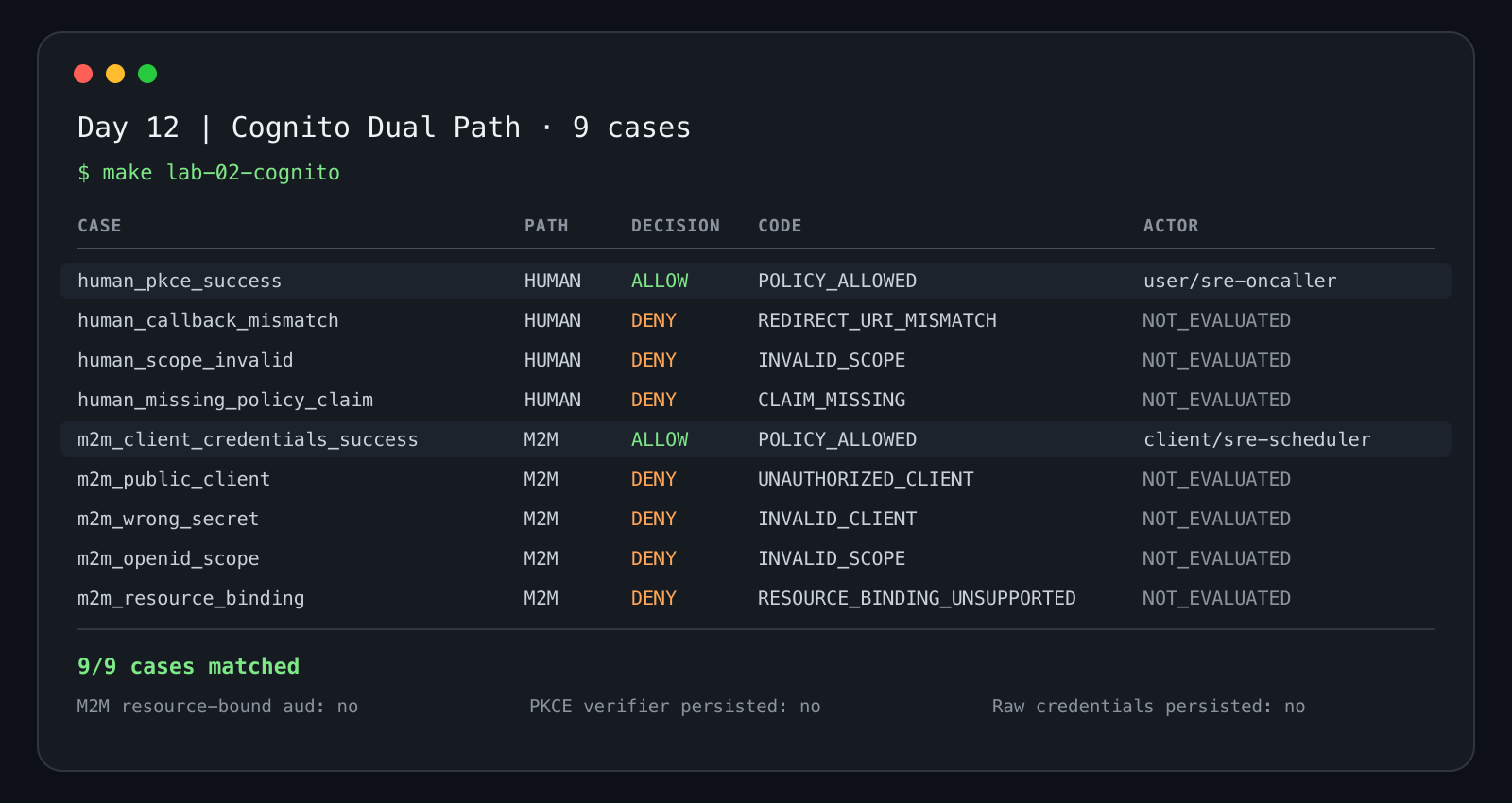Click HUMAN path in human_pkce_success row
The height and width of the screenshot is (803, 1512).
[x=553, y=281]
